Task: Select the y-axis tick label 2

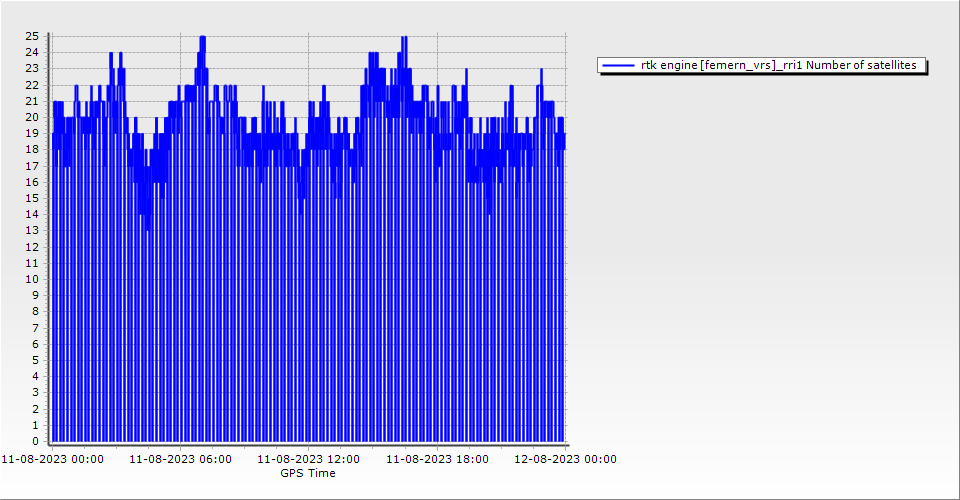Action: (35, 409)
